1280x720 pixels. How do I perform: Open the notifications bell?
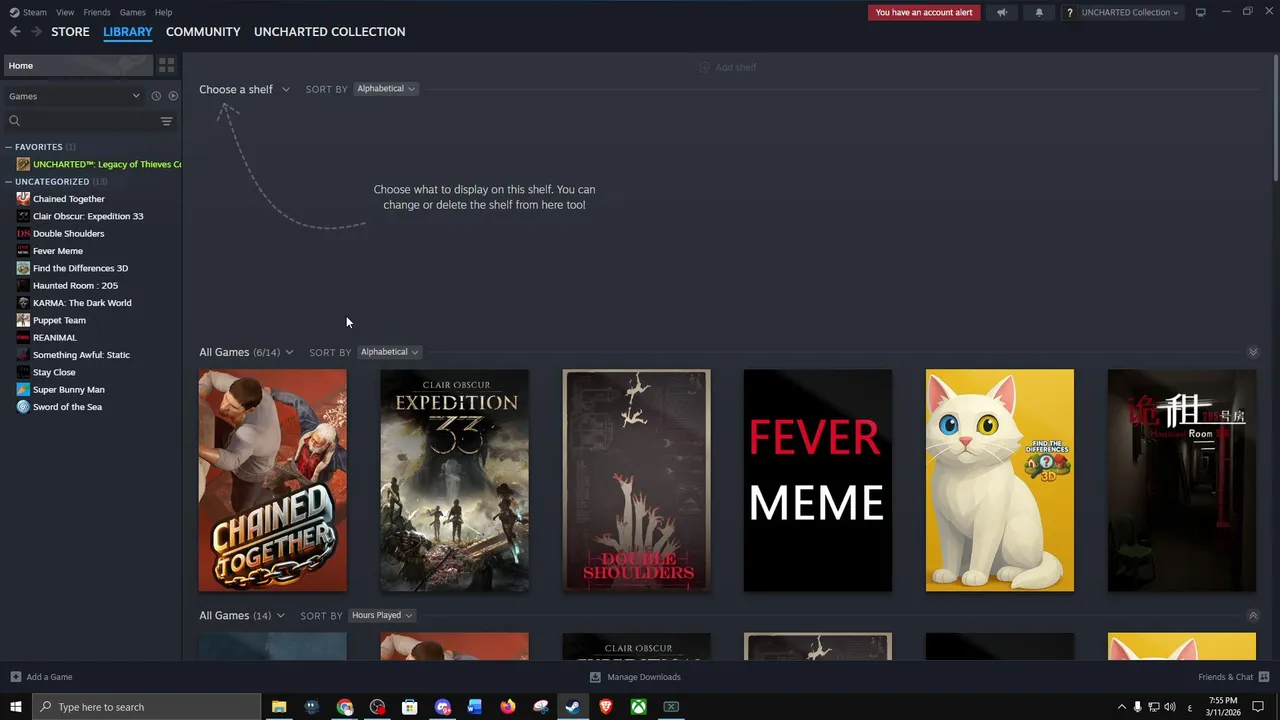1039,12
